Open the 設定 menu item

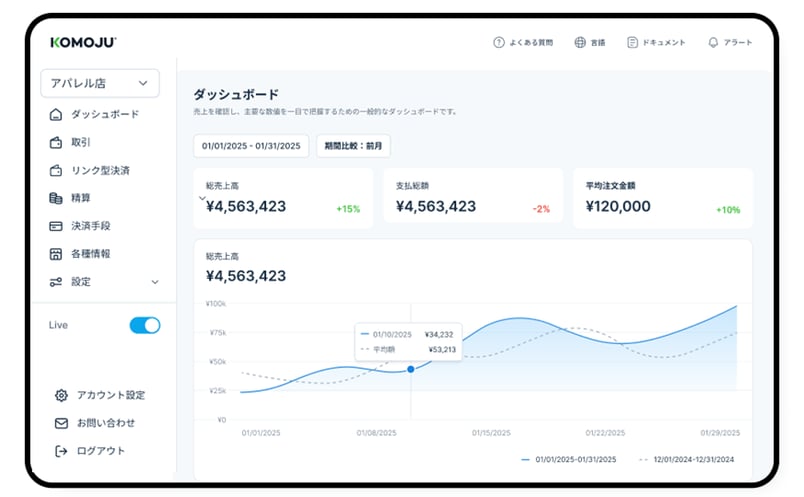point(81,282)
